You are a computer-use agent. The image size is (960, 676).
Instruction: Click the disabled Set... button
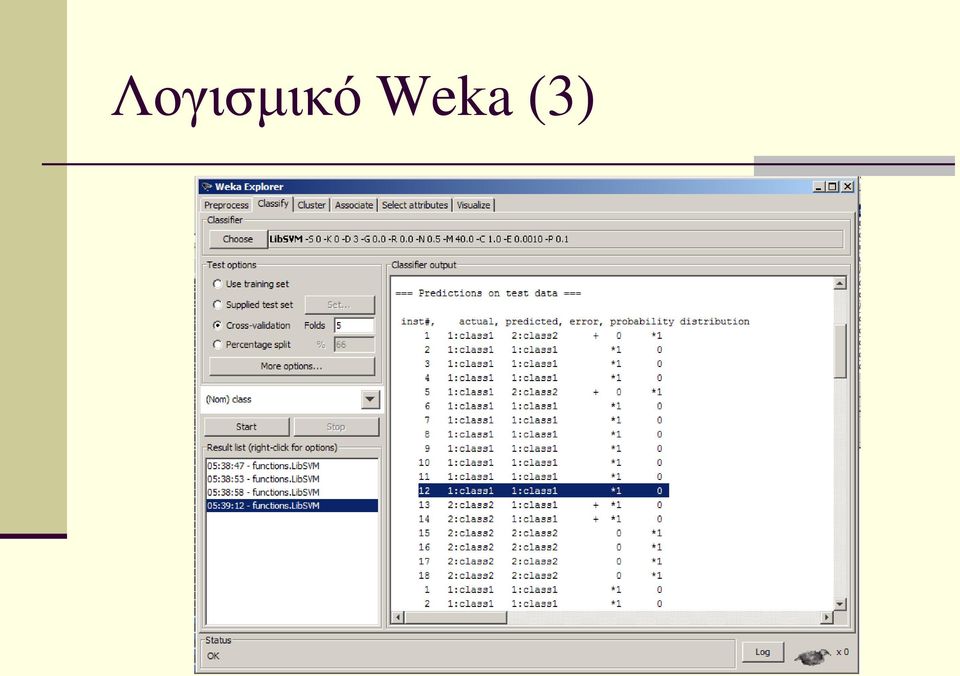click(339, 305)
